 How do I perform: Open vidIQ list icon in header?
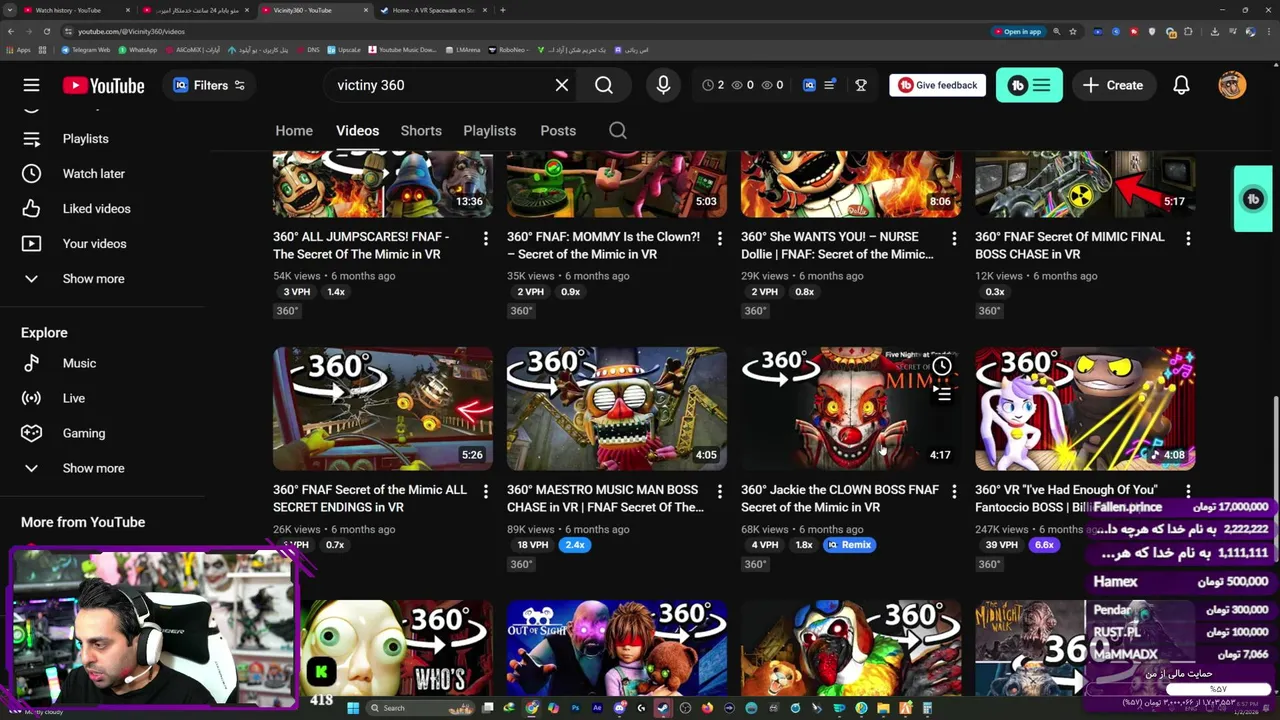[829, 85]
